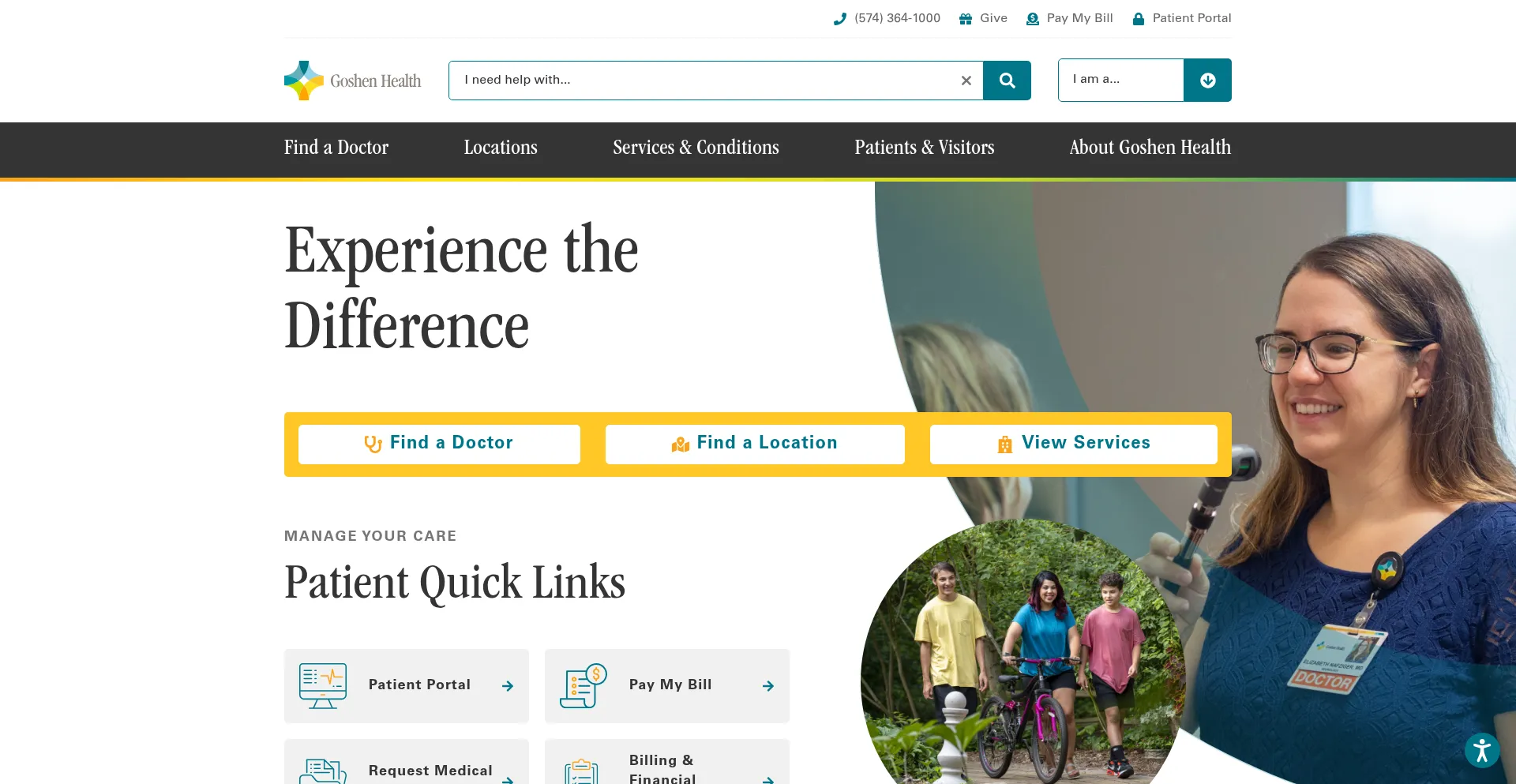Expand the 'I am a...' dropdown arrow
The image size is (1516, 784).
[x=1207, y=81]
